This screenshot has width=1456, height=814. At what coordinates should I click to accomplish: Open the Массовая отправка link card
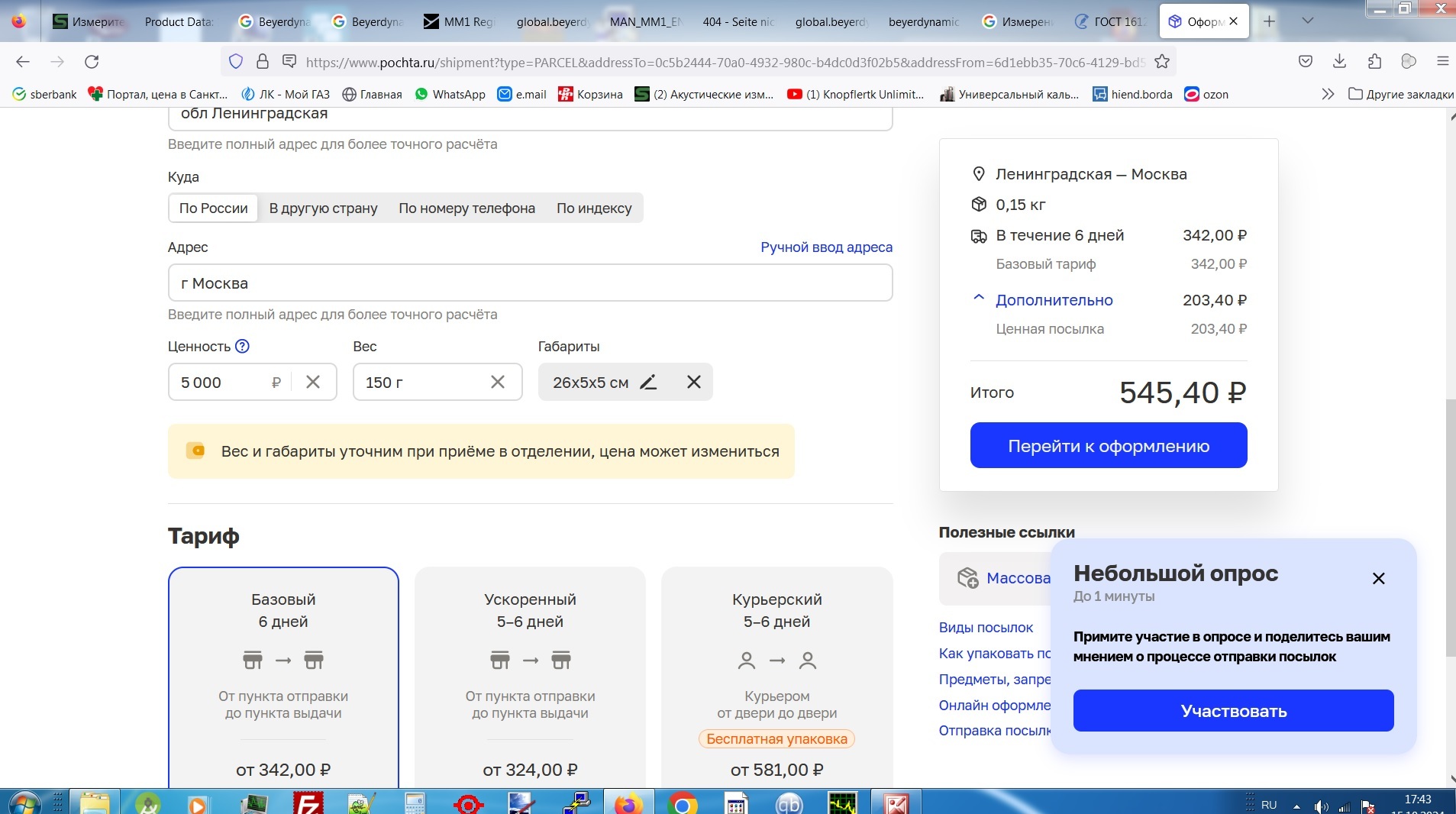click(x=995, y=578)
